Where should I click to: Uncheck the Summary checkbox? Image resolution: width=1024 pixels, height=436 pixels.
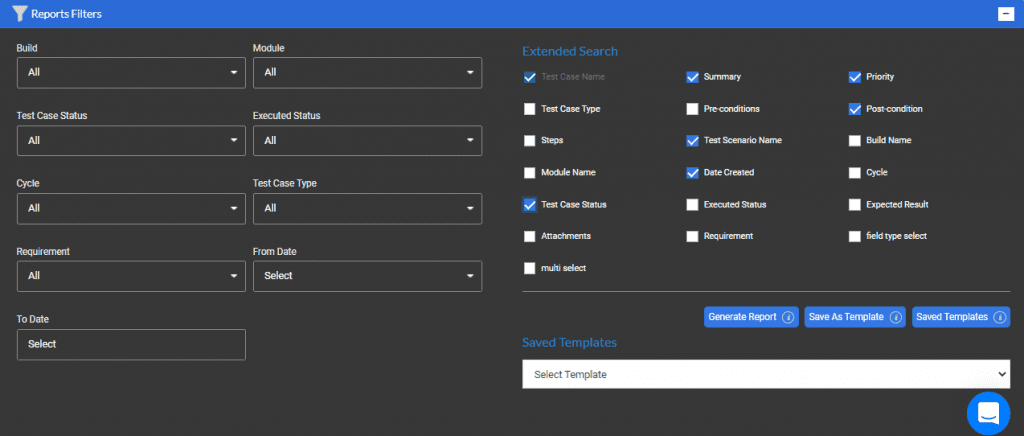[693, 77]
